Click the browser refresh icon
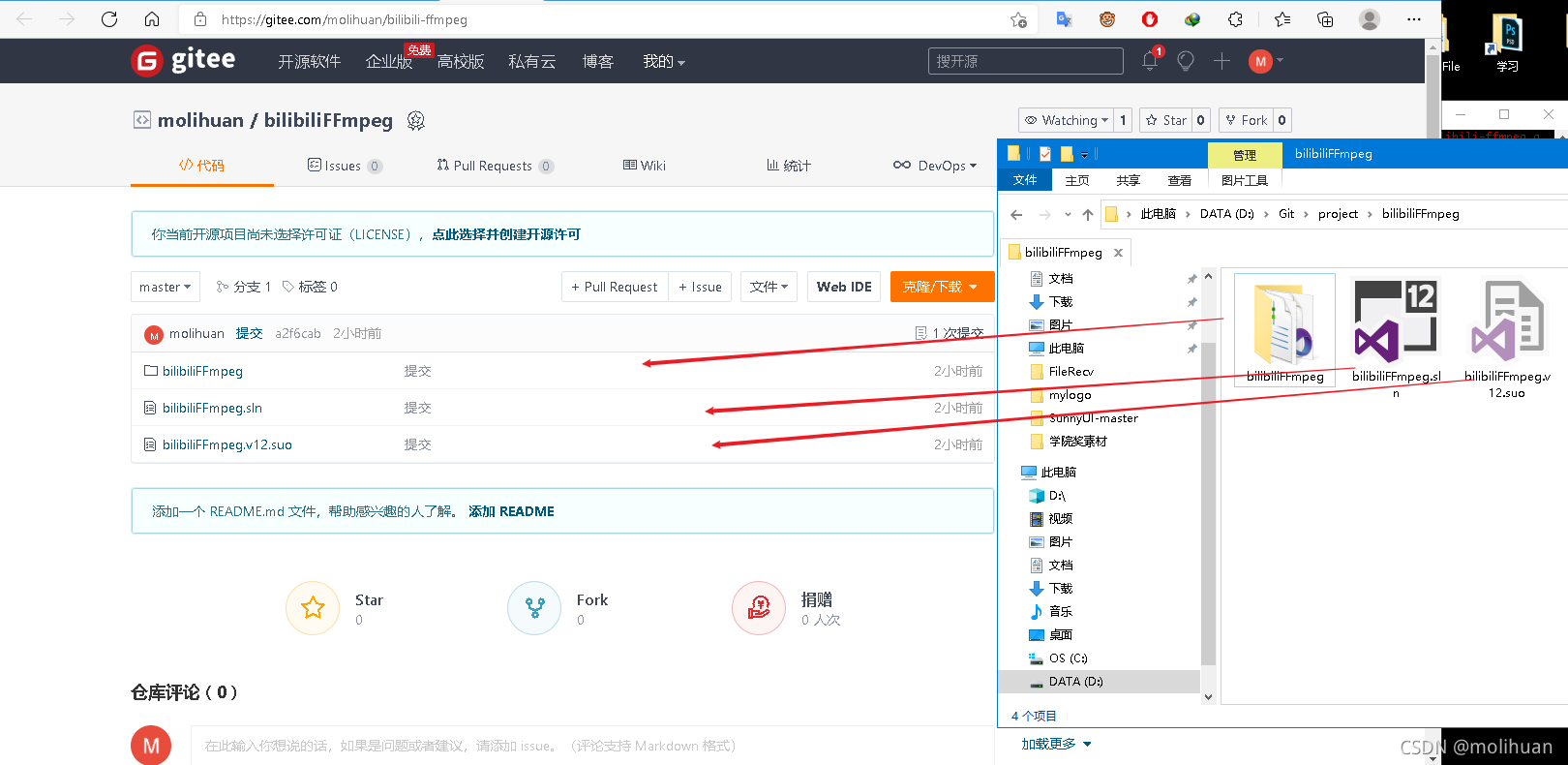The height and width of the screenshot is (765, 1568). (109, 19)
